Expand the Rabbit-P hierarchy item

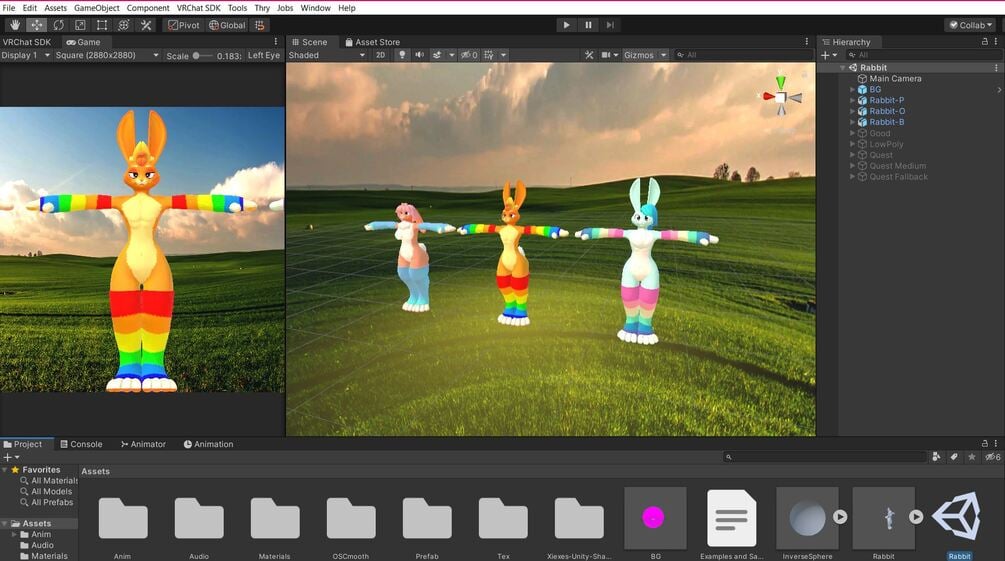[852, 100]
